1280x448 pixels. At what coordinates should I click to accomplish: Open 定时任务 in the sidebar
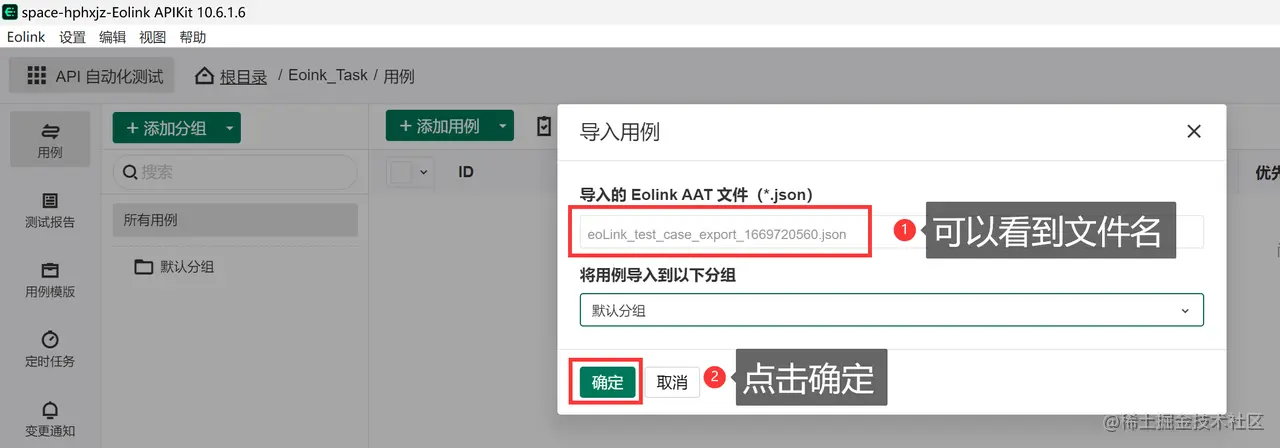coord(50,349)
